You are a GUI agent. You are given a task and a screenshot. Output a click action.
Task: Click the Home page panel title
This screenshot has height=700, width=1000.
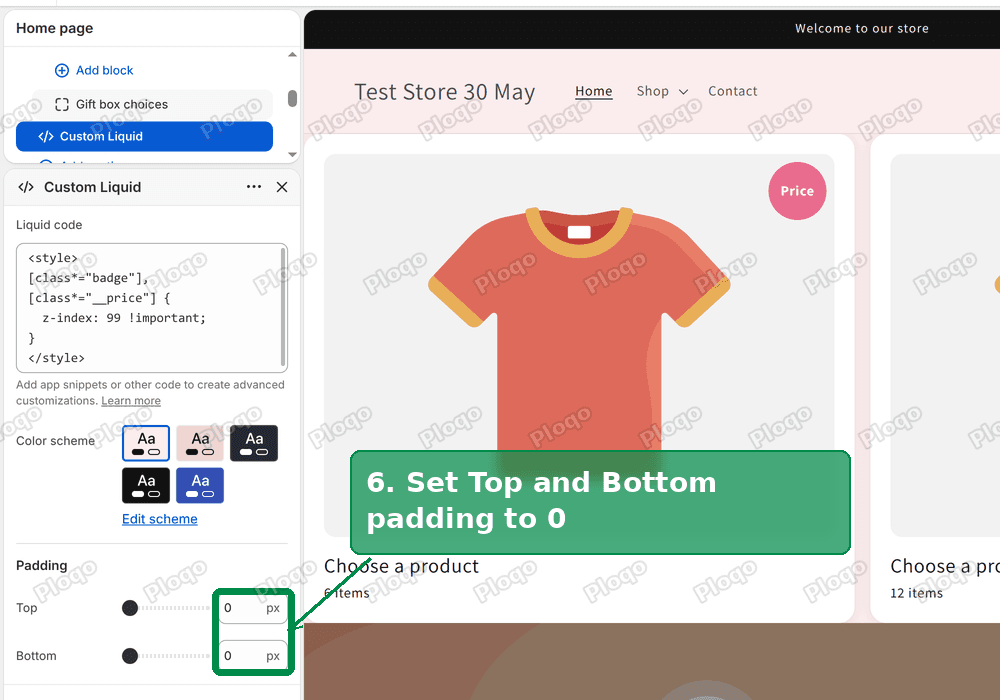tap(55, 28)
